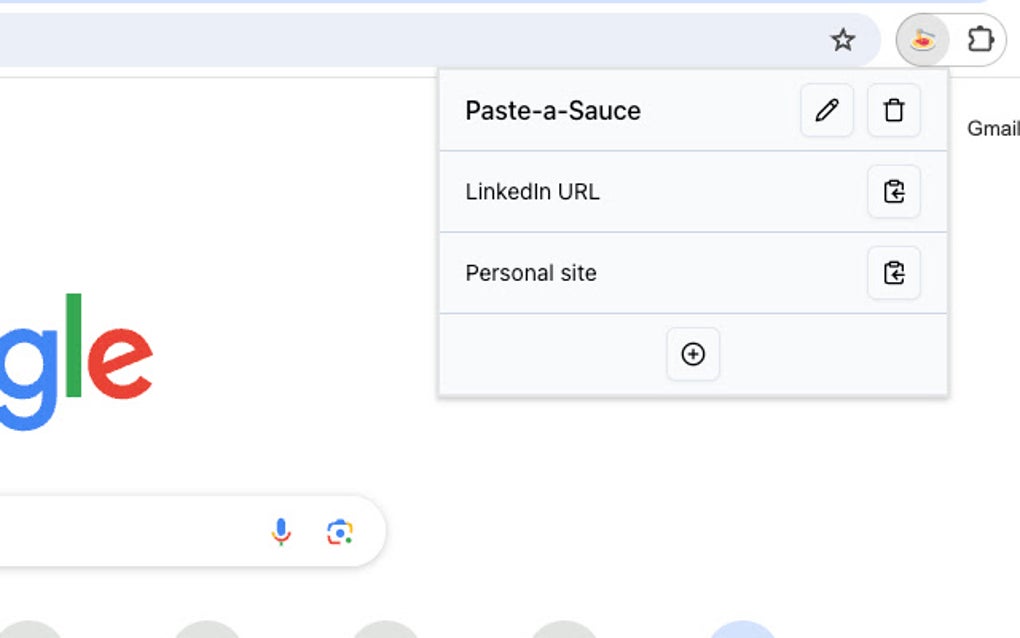Click the paste icon next to LinkedIn URL

(x=895, y=191)
